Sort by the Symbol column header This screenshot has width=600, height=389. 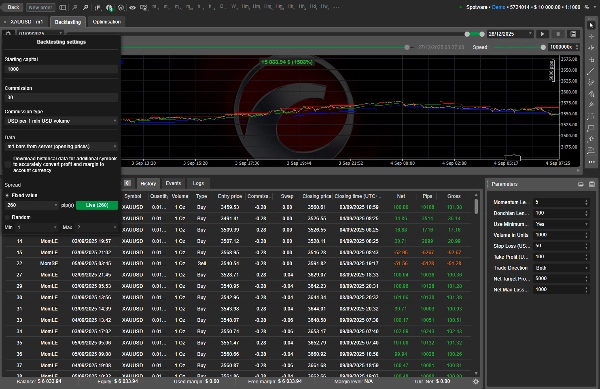[133, 196]
